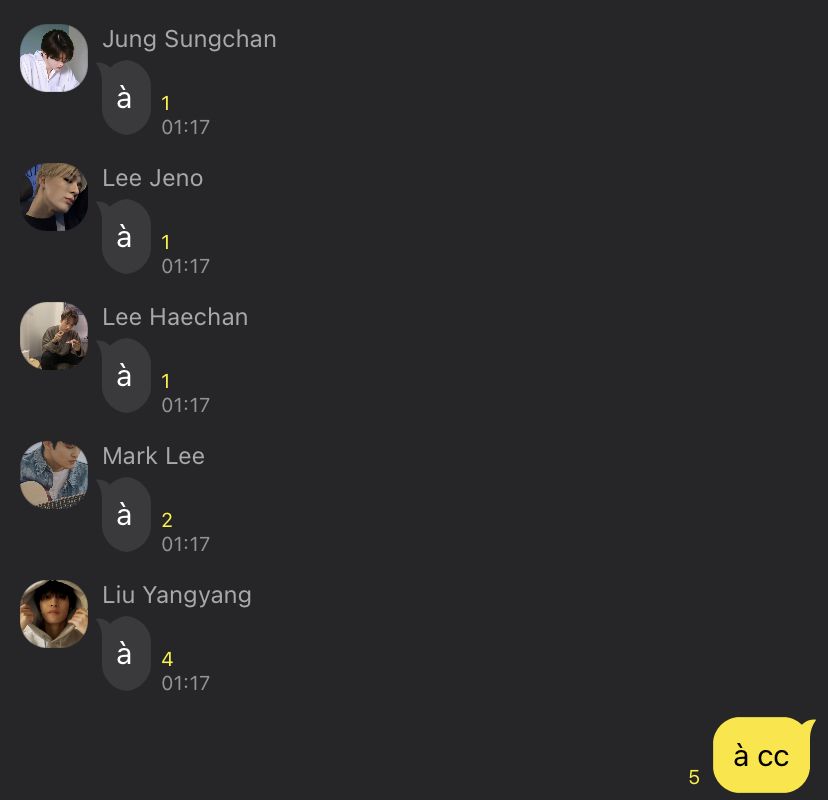Click the Liu Yangyang sender name
Image resolution: width=828 pixels, height=800 pixels.
pos(177,596)
